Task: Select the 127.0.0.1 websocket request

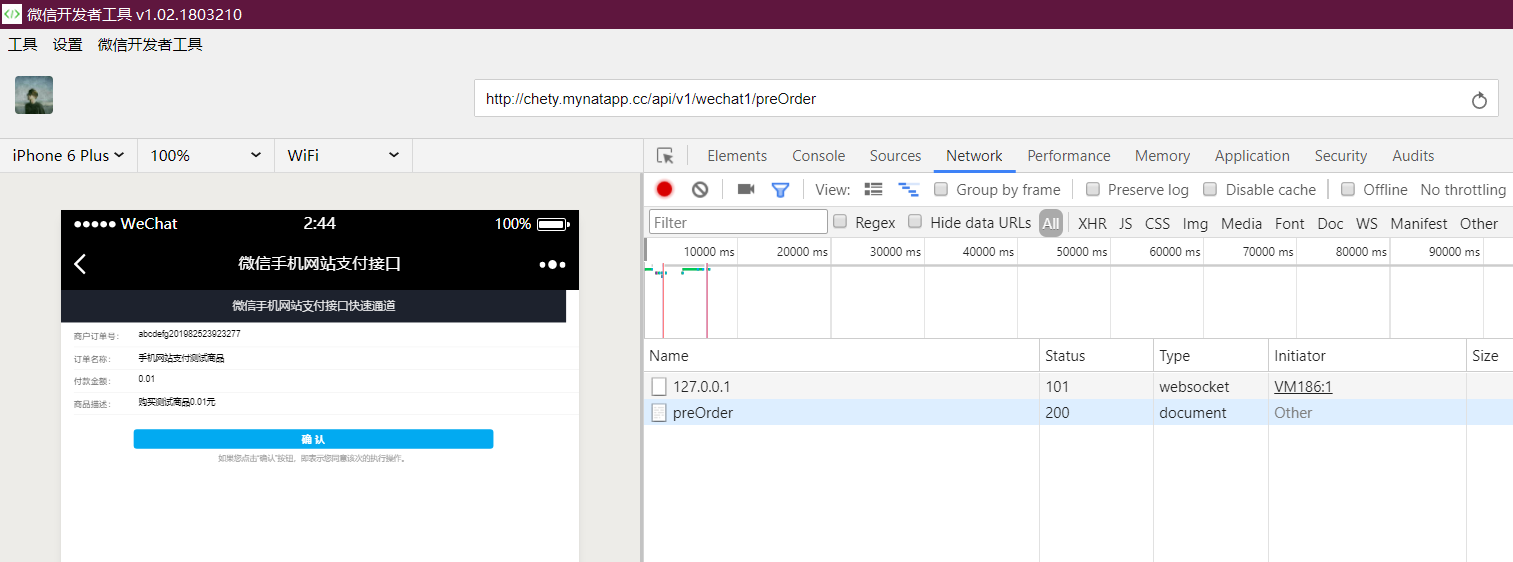Action: pyautogui.click(x=1078, y=386)
